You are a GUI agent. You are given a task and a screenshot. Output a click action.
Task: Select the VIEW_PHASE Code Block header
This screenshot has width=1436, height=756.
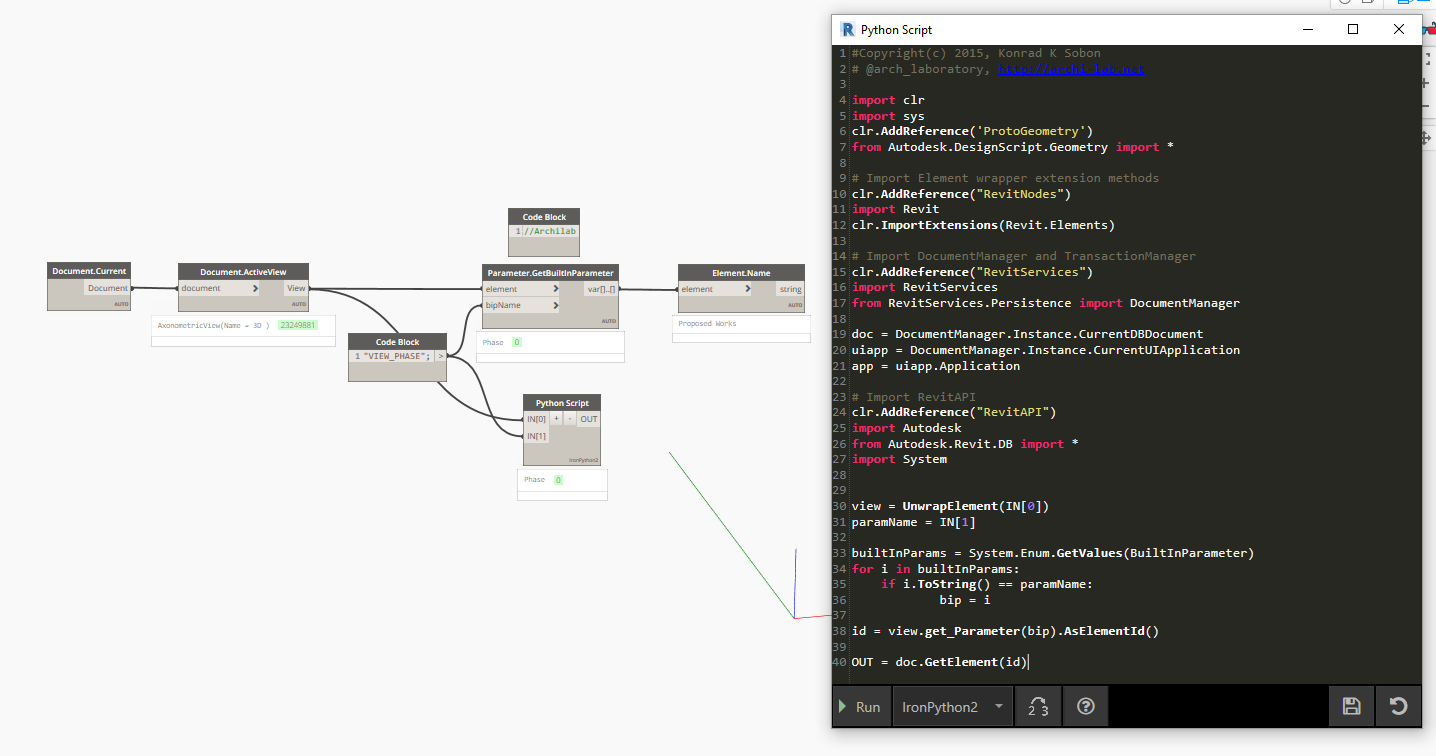click(x=397, y=342)
